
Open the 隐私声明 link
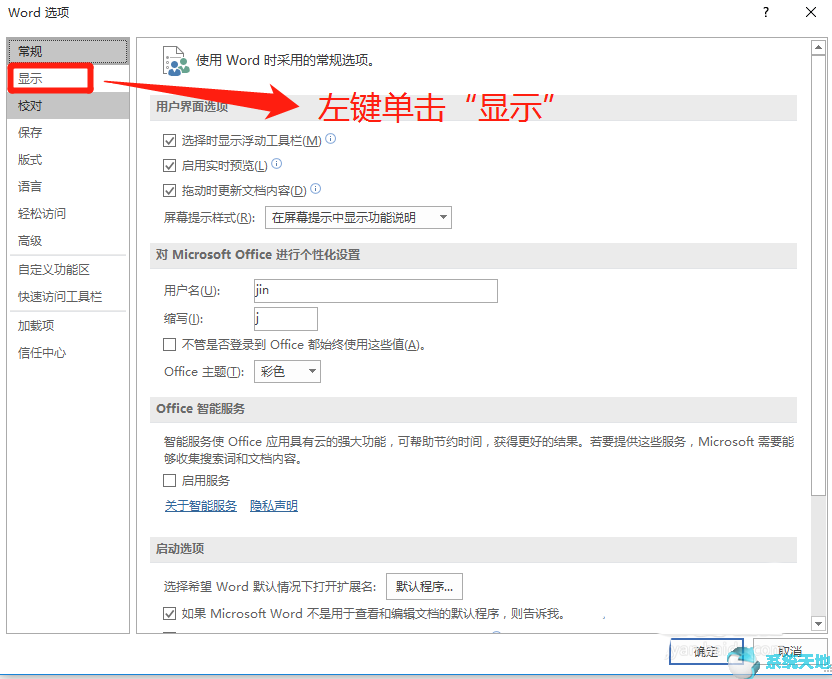pos(274,506)
